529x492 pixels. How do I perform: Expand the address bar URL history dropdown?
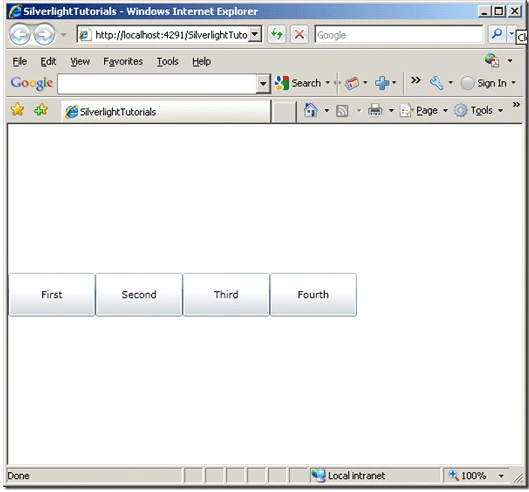255,34
